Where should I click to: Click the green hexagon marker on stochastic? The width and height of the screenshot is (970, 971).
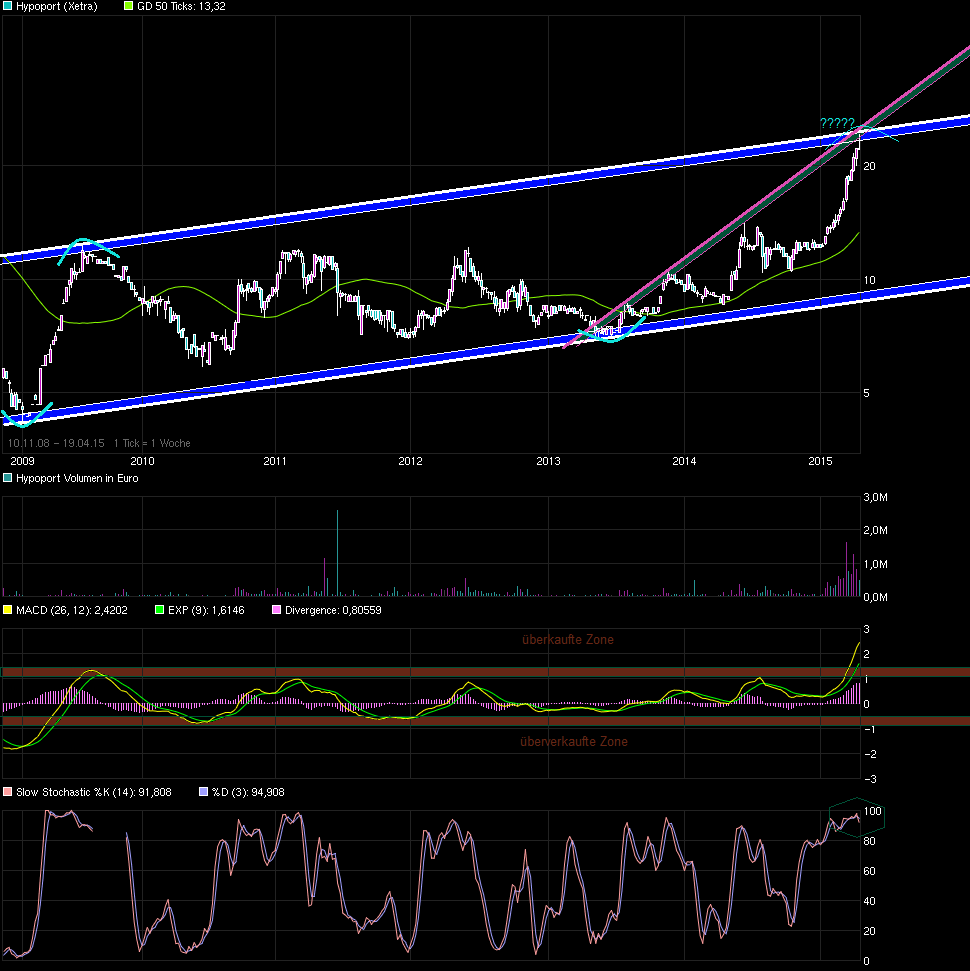[857, 817]
